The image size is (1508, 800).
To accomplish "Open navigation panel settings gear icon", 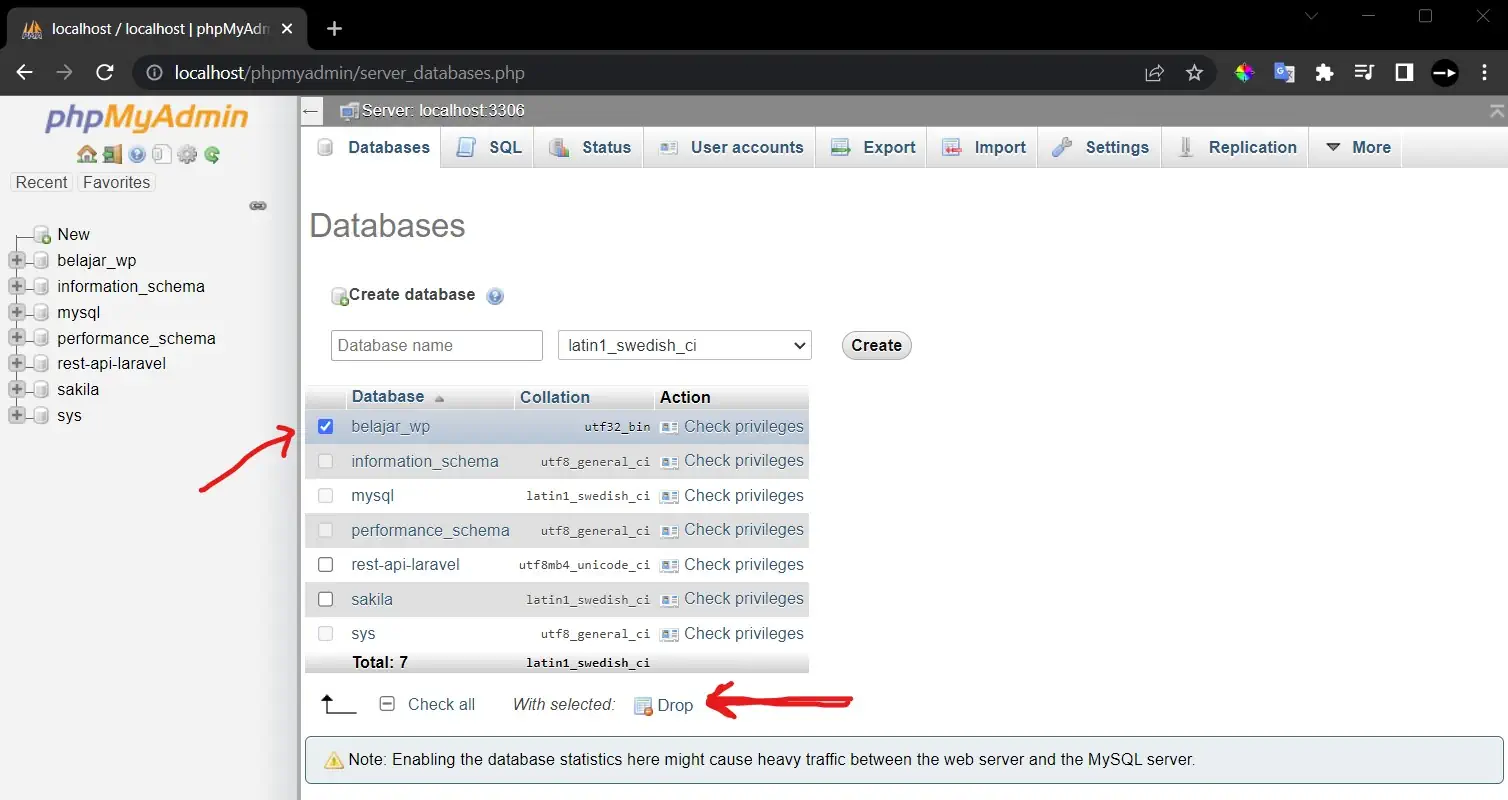I will point(187,155).
